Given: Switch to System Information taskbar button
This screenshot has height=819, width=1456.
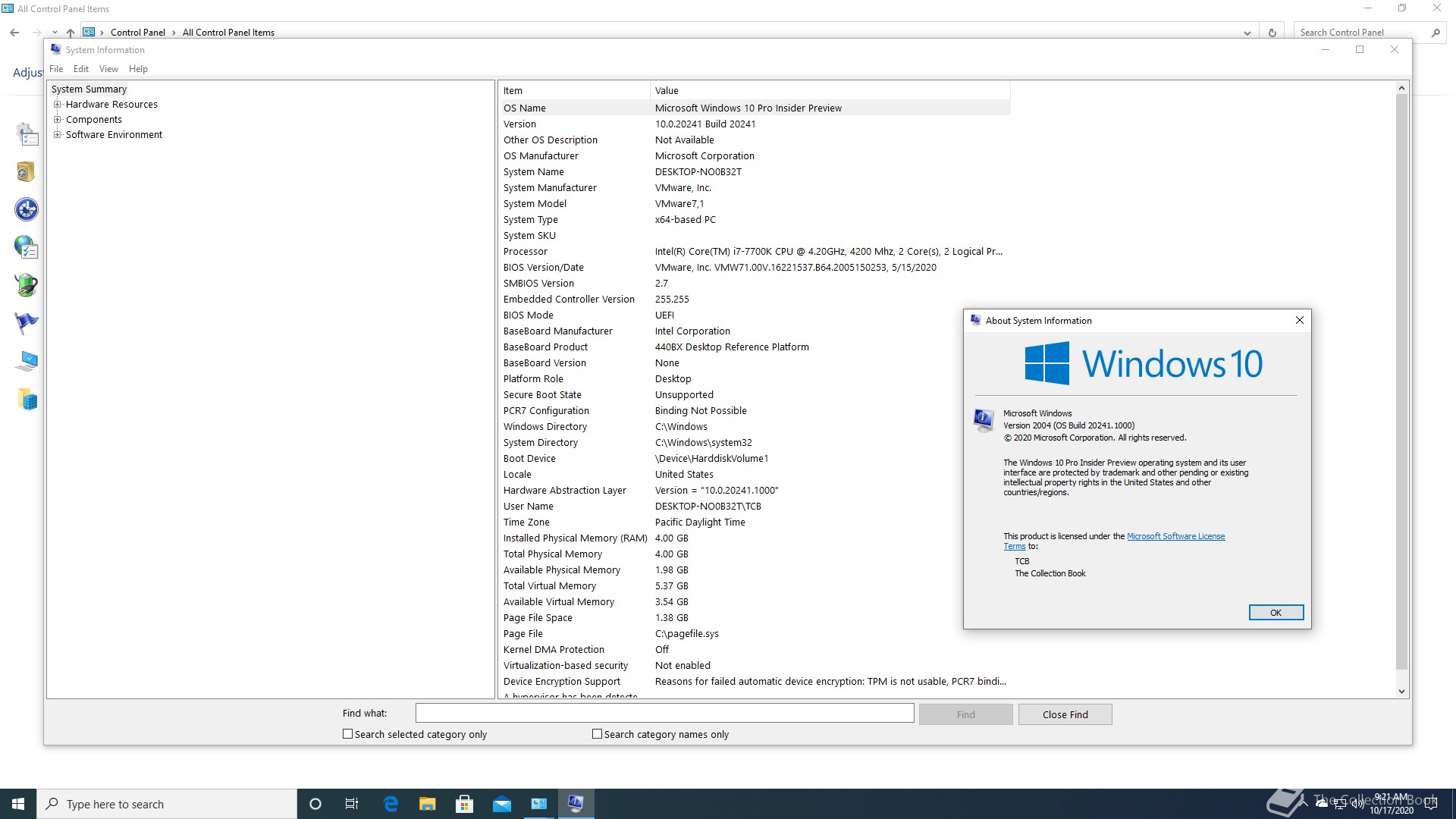Looking at the screenshot, I should (576, 804).
